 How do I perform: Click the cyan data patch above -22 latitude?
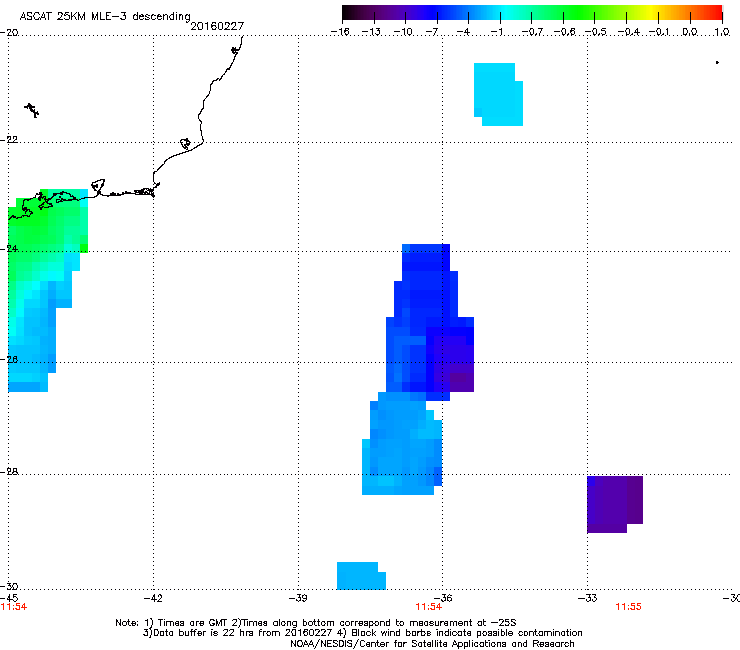498,94
